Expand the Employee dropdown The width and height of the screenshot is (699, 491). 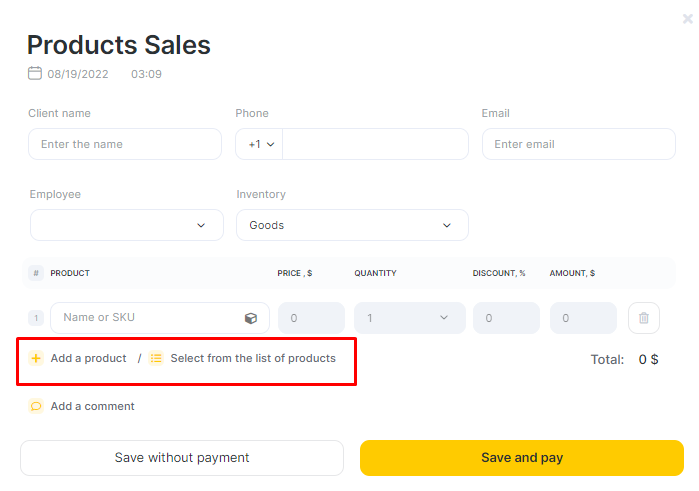tap(127, 225)
